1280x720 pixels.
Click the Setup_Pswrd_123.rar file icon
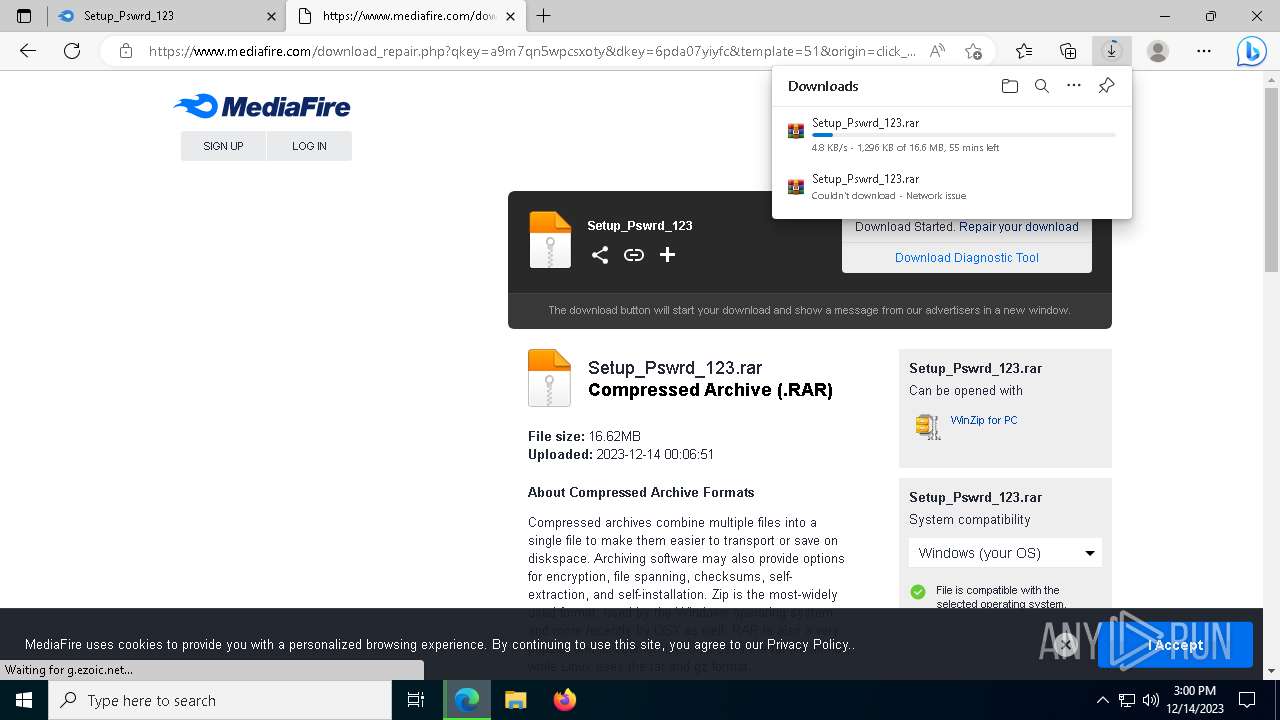pyautogui.click(x=549, y=377)
